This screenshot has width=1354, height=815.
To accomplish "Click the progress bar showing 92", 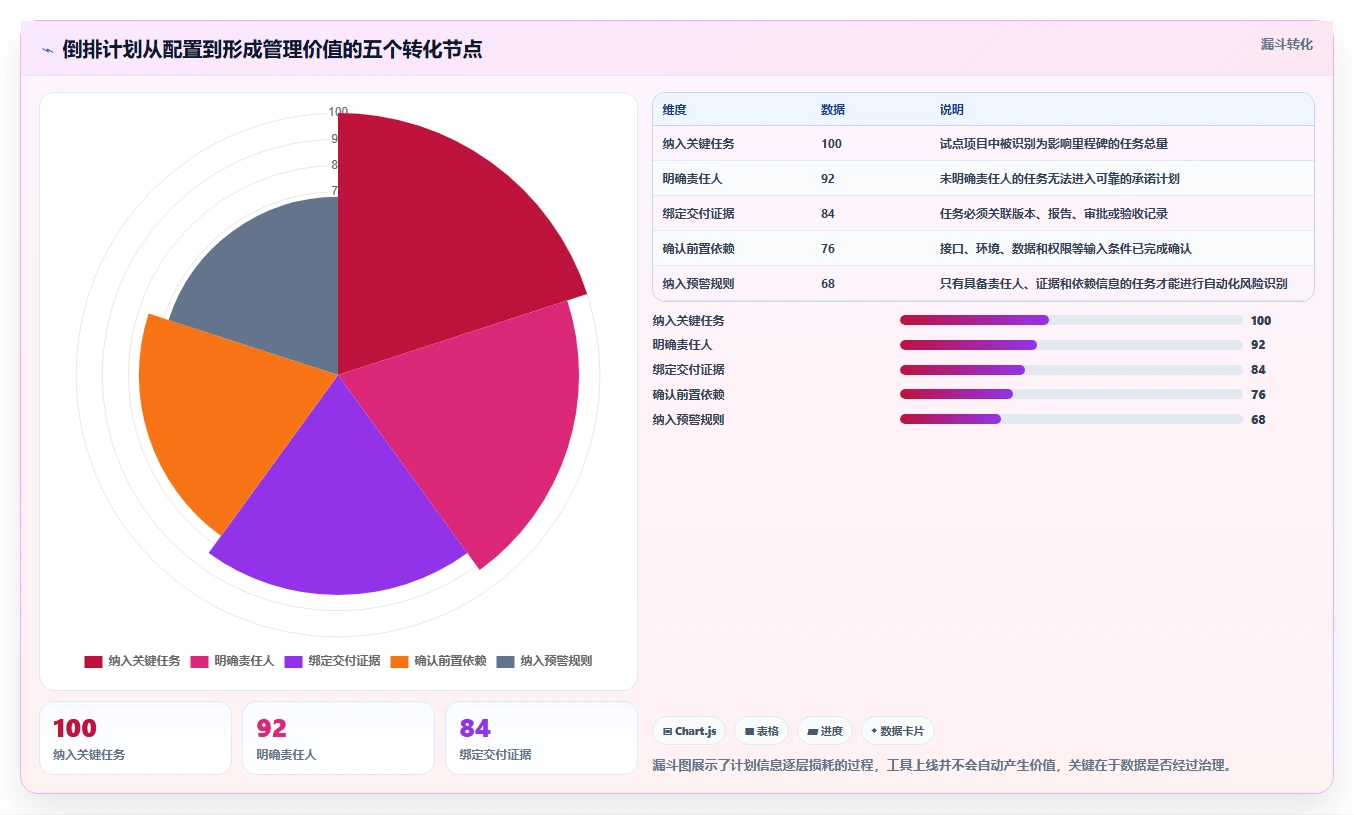I will click(1071, 345).
